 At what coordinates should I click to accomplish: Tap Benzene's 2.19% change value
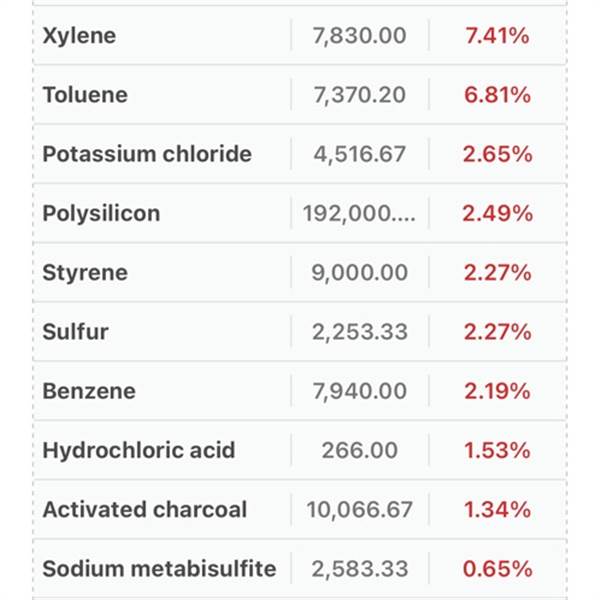tap(497, 391)
